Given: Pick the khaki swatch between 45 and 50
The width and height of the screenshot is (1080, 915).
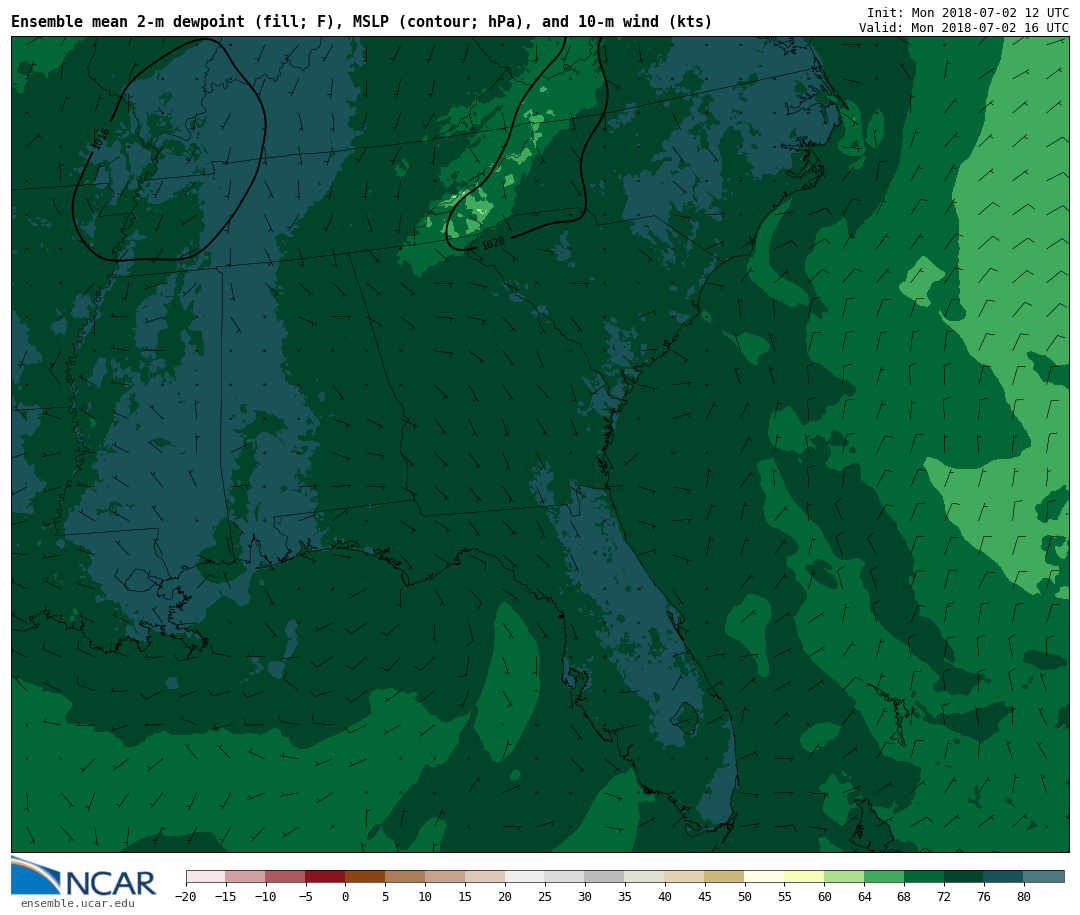Looking at the screenshot, I should [x=724, y=877].
